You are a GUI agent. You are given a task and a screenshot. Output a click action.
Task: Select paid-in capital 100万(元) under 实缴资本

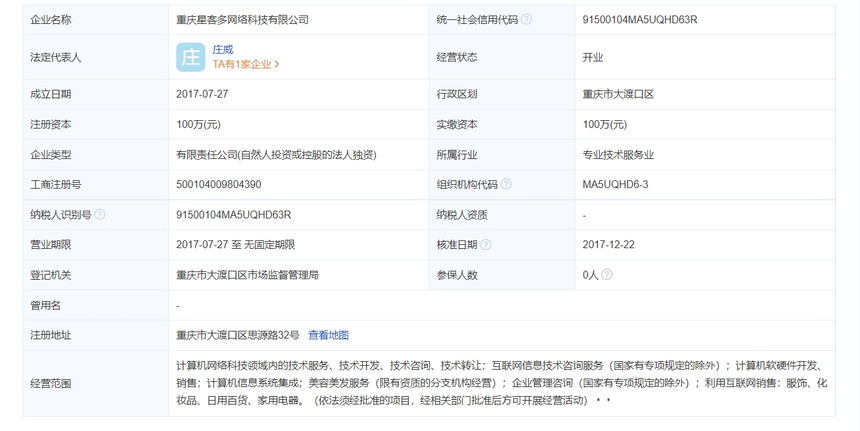click(x=604, y=124)
